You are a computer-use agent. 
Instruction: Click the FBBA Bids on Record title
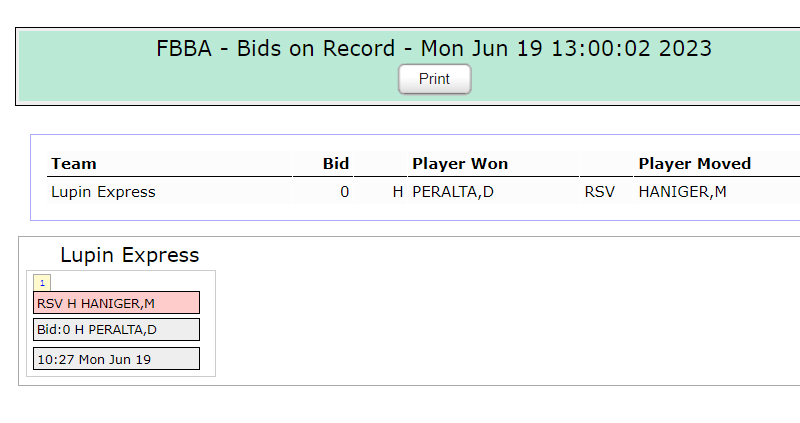click(434, 48)
